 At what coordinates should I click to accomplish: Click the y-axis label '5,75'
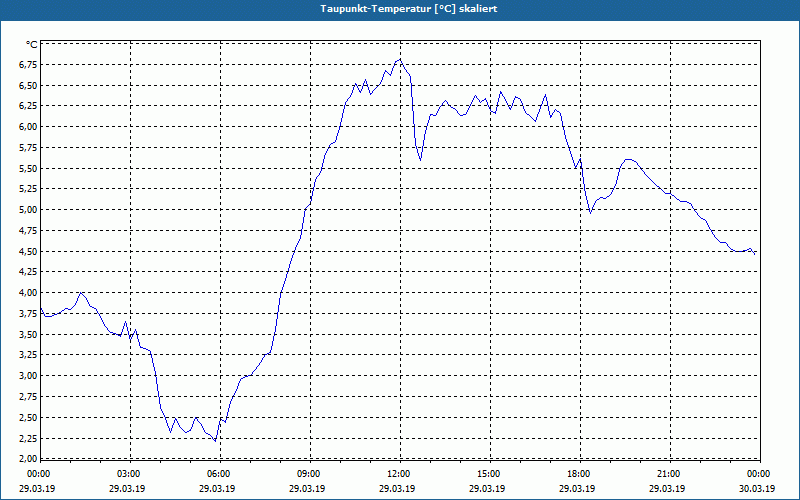click(29, 147)
